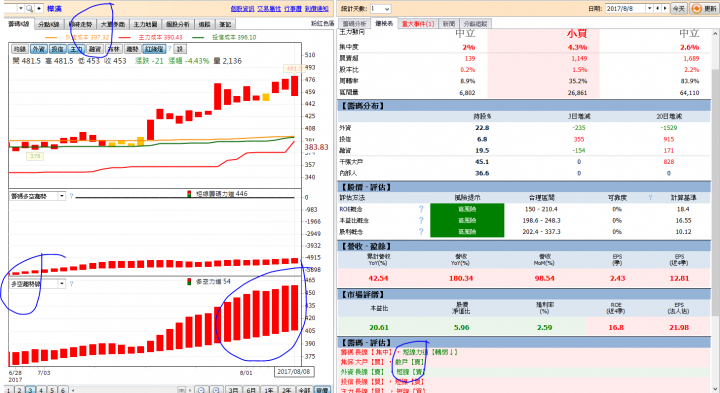720x393 pixels.
Task: Click the small plus icon next to search magnifier
Action: 39,9
